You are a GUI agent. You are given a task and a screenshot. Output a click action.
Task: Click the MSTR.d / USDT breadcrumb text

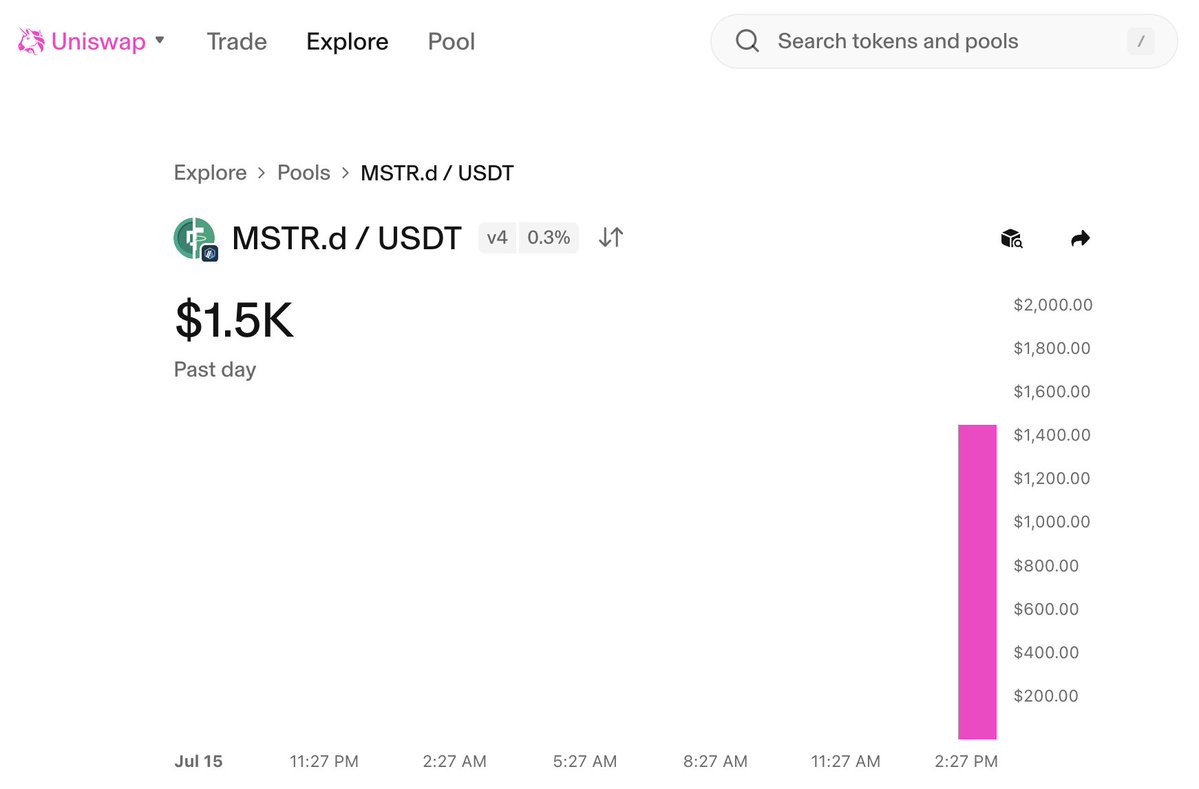pos(437,173)
